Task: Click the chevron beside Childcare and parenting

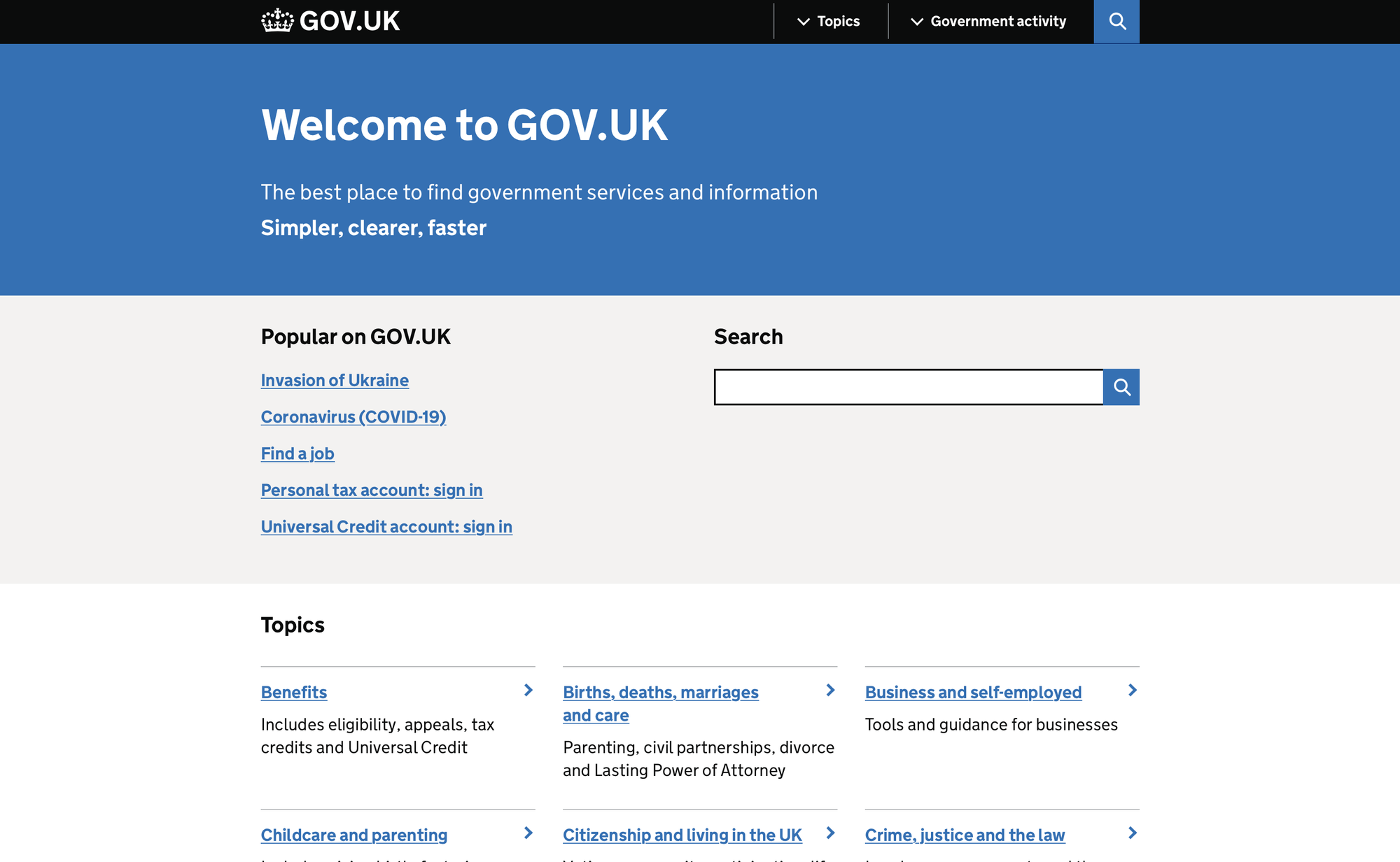Action: pyautogui.click(x=528, y=833)
